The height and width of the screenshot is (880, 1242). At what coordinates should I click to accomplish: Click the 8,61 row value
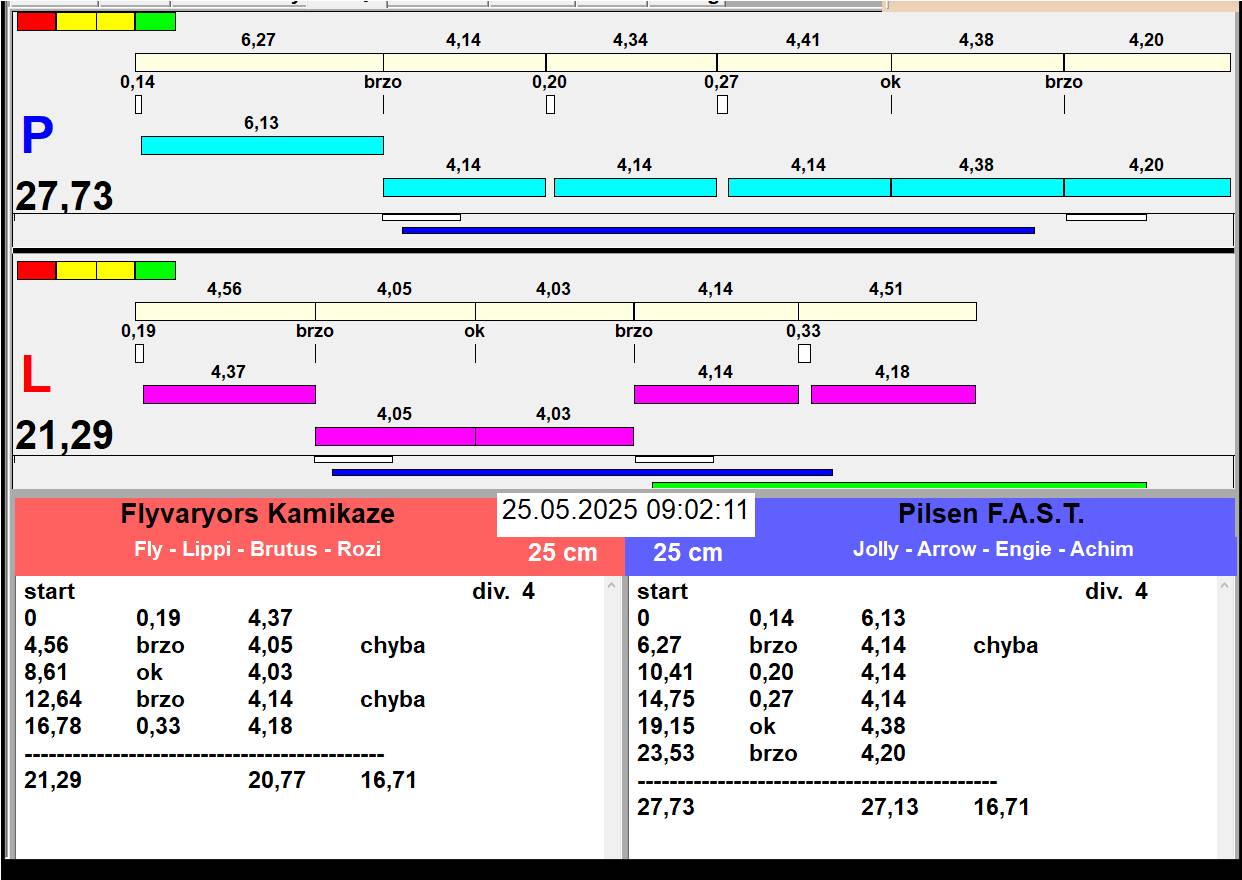tap(45, 672)
